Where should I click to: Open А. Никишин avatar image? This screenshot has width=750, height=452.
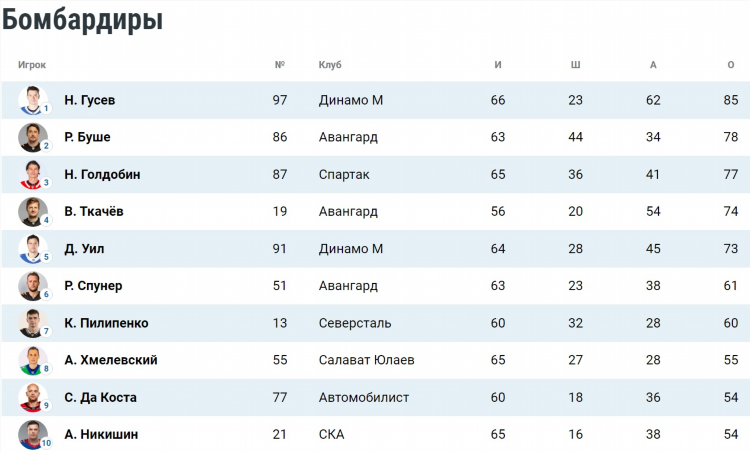click(33, 435)
